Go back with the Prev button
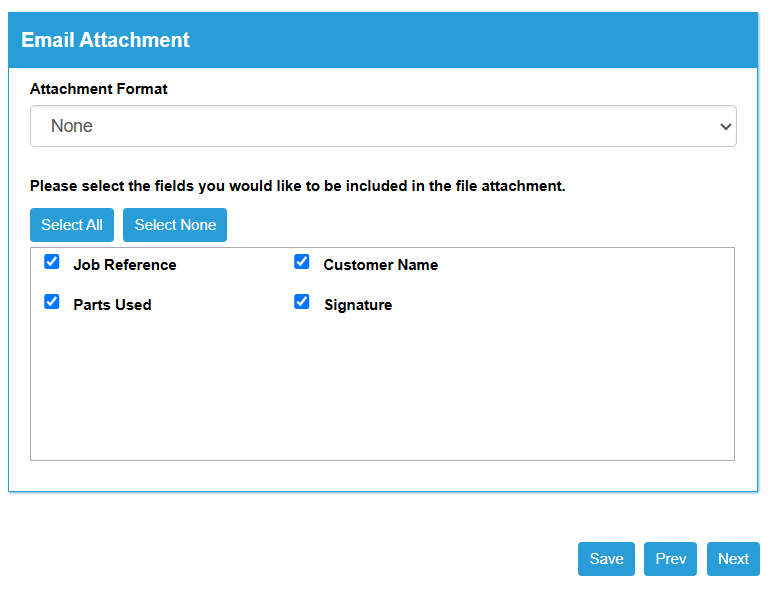This screenshot has width=772, height=590. coord(670,559)
